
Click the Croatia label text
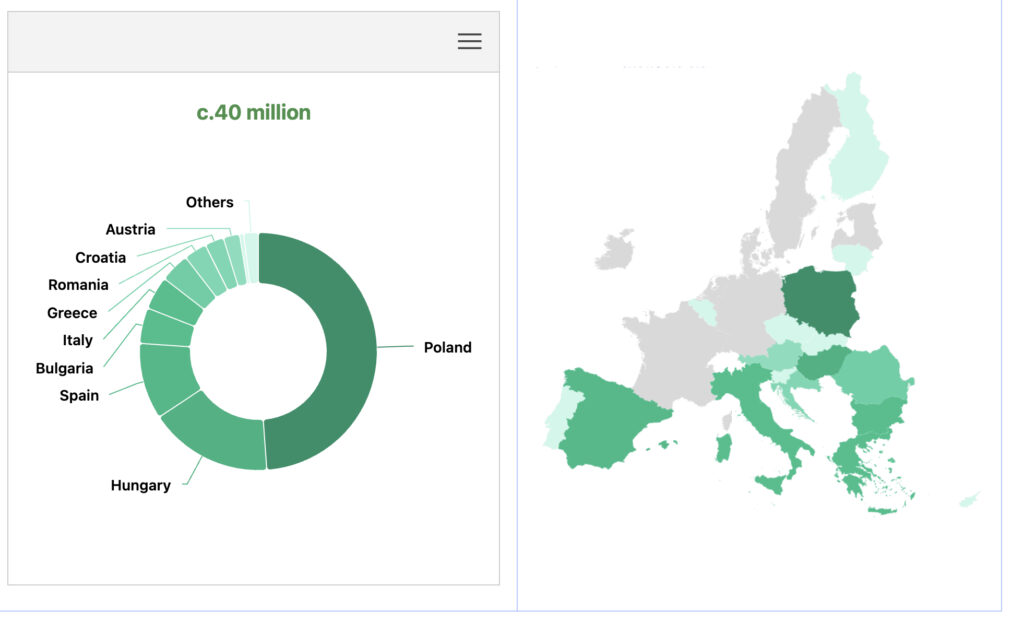pyautogui.click(x=100, y=258)
